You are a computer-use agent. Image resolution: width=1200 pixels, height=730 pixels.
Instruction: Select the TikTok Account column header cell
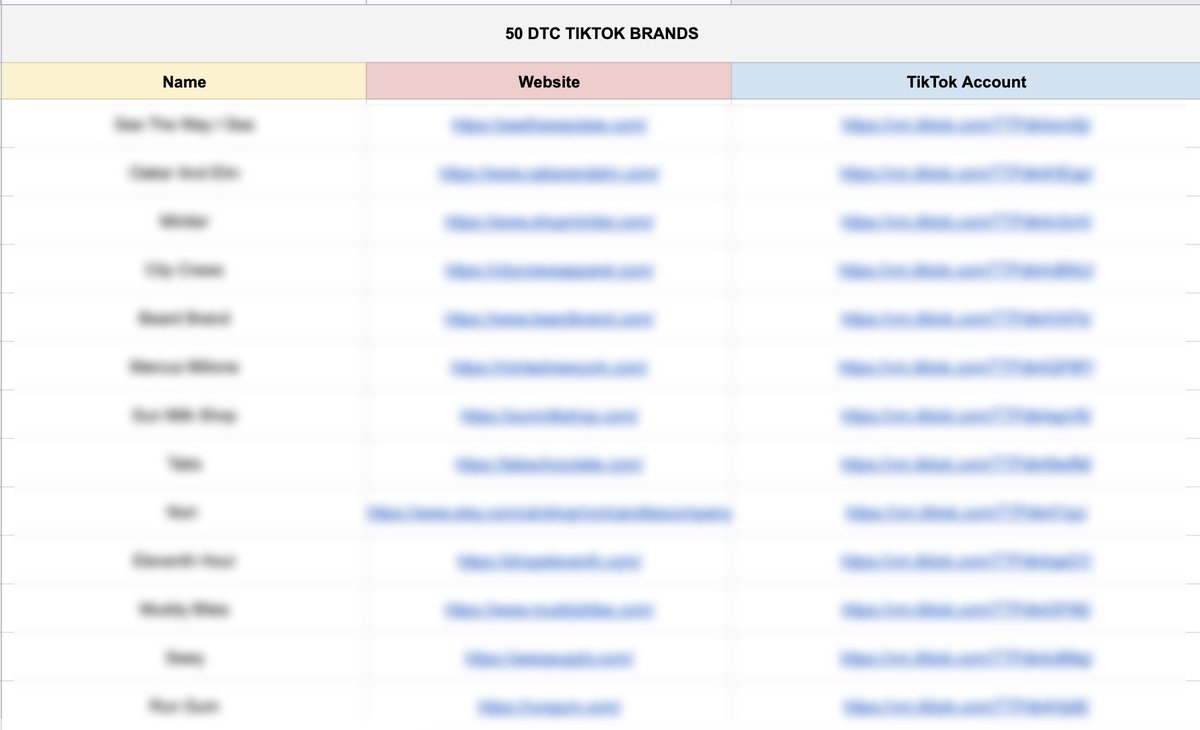click(966, 81)
